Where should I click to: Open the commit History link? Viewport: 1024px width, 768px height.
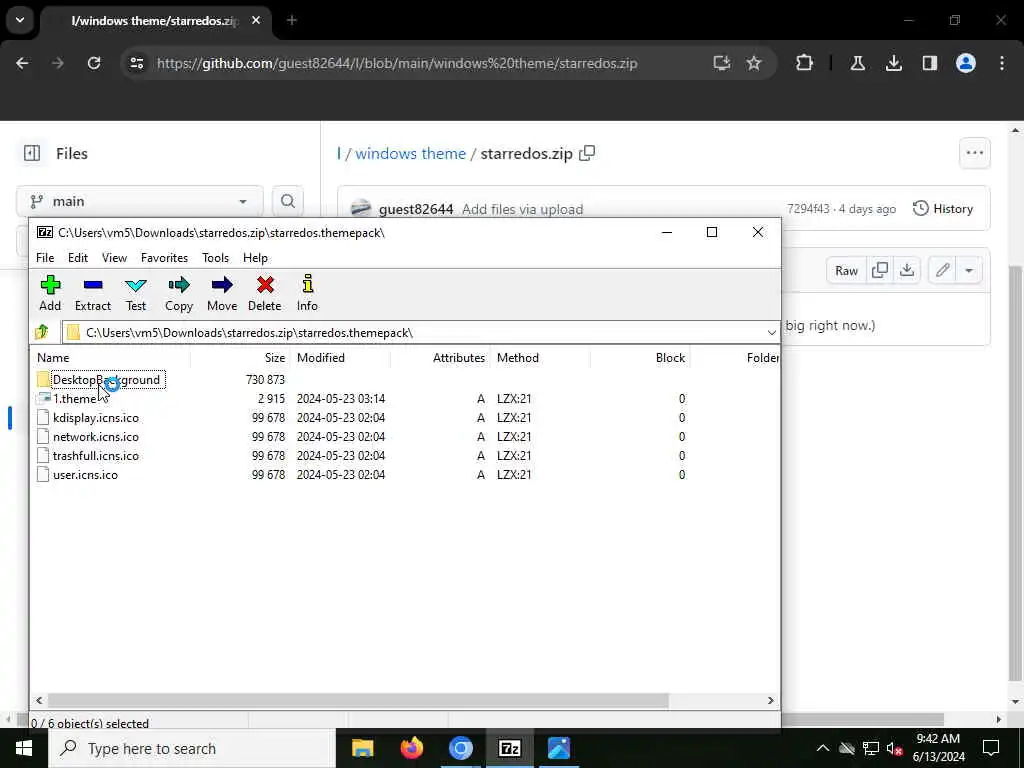click(x=943, y=209)
